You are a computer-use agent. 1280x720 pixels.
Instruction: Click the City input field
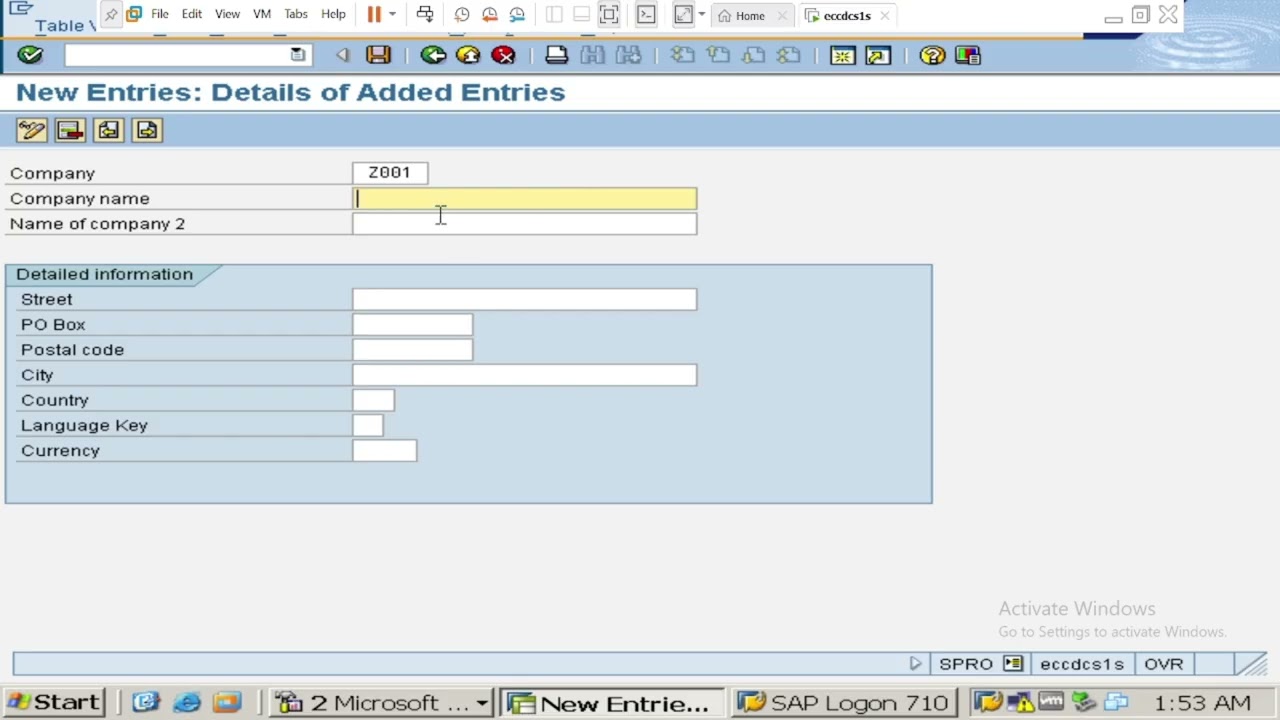pos(524,374)
